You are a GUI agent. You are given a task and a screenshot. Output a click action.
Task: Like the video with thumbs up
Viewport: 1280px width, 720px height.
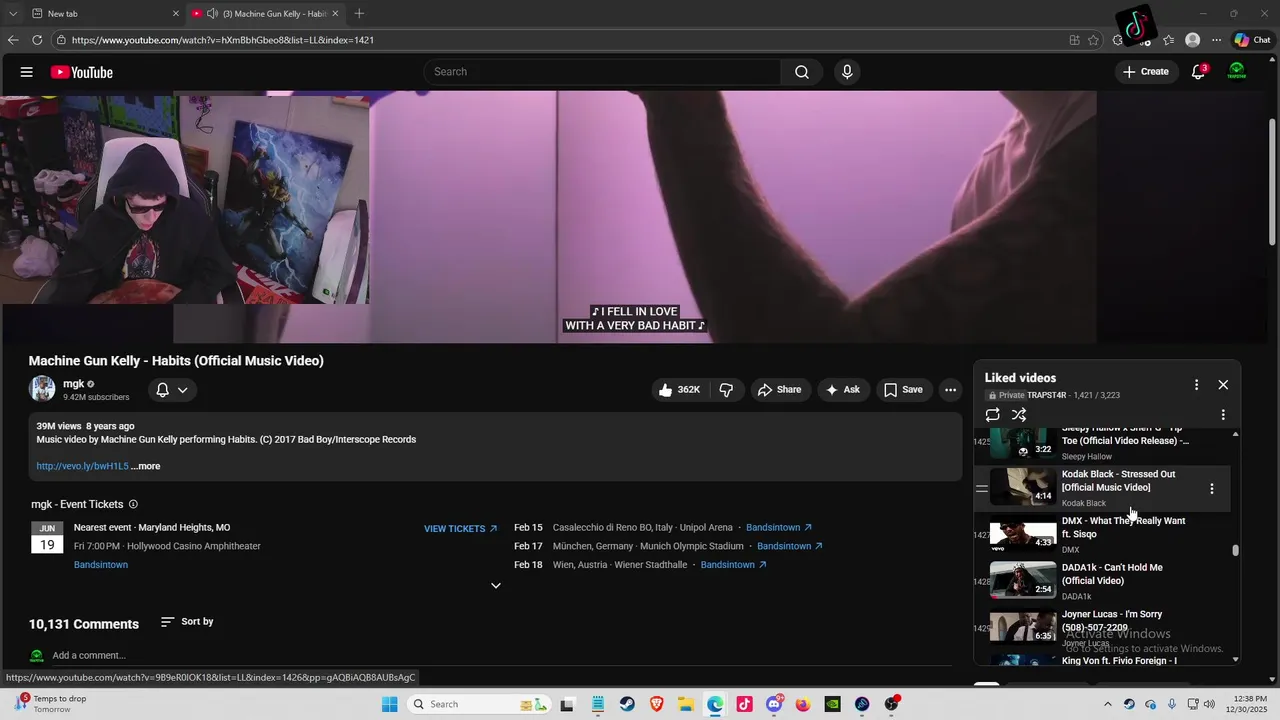pyautogui.click(x=679, y=390)
